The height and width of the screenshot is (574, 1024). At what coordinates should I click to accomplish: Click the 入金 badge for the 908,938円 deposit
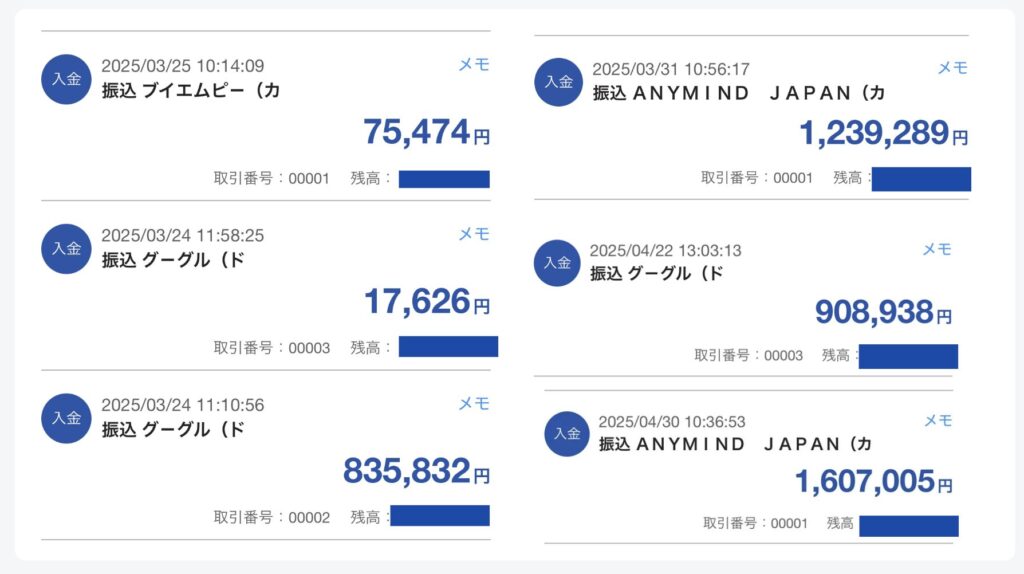[x=557, y=263]
